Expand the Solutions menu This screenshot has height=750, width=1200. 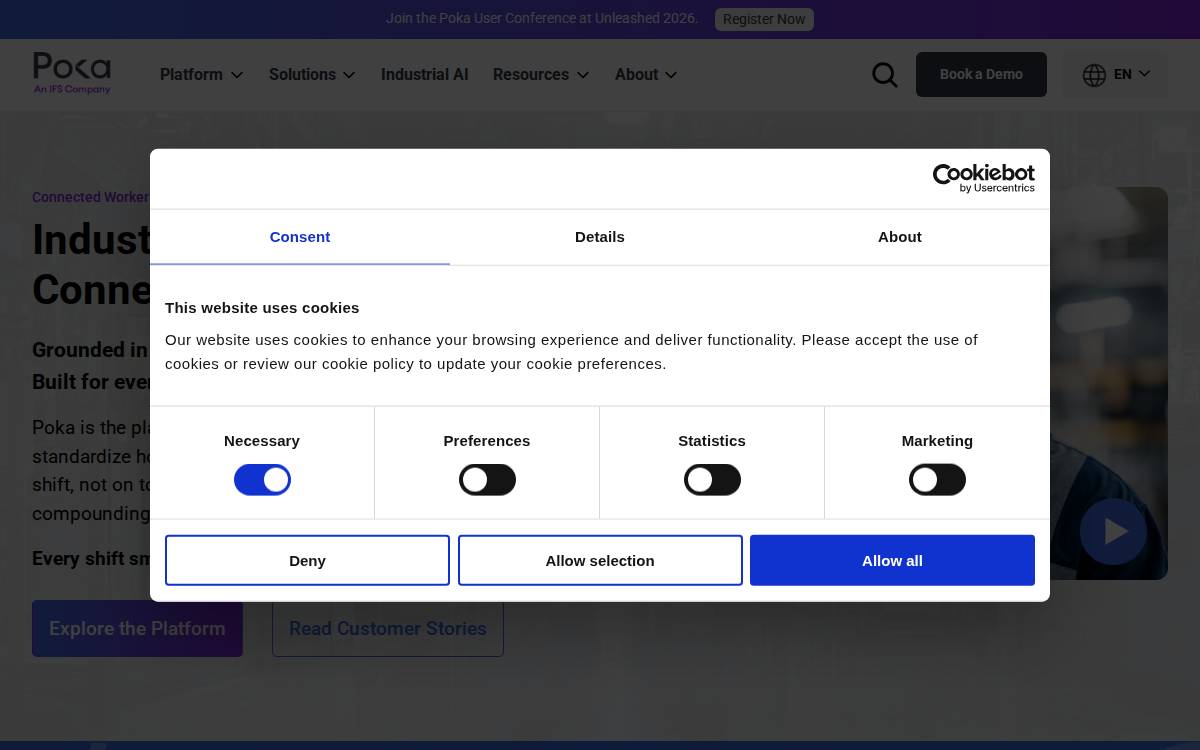click(312, 75)
